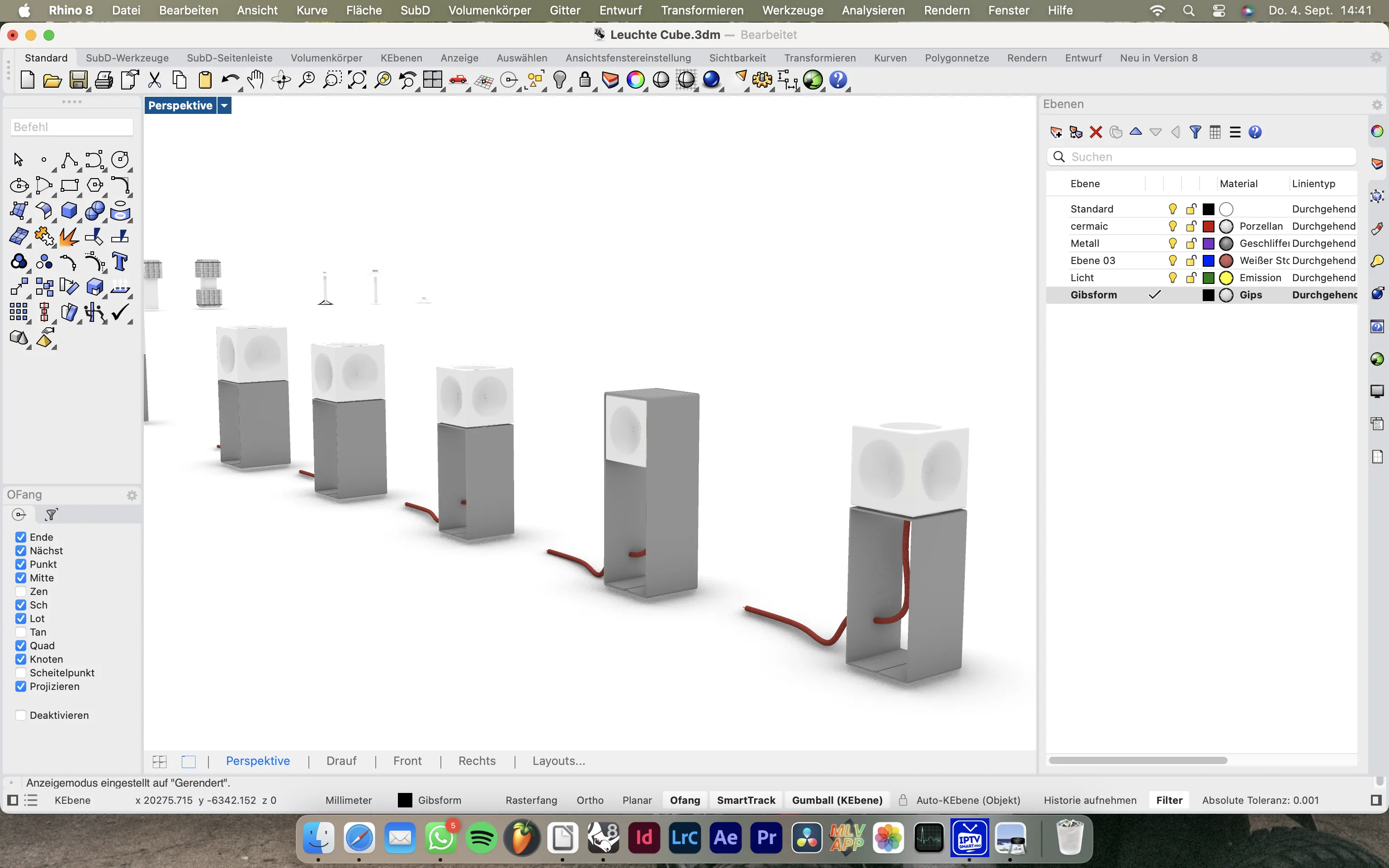
Task: Click the Explode tool icon
Action: pos(70,236)
